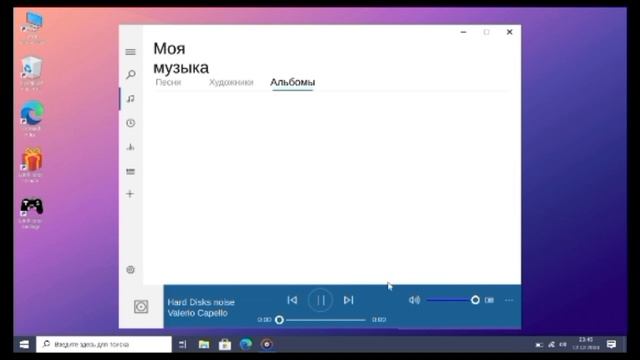The width and height of the screenshot is (640, 360).
Task: Create new playlist with plus icon
Action: 130,194
